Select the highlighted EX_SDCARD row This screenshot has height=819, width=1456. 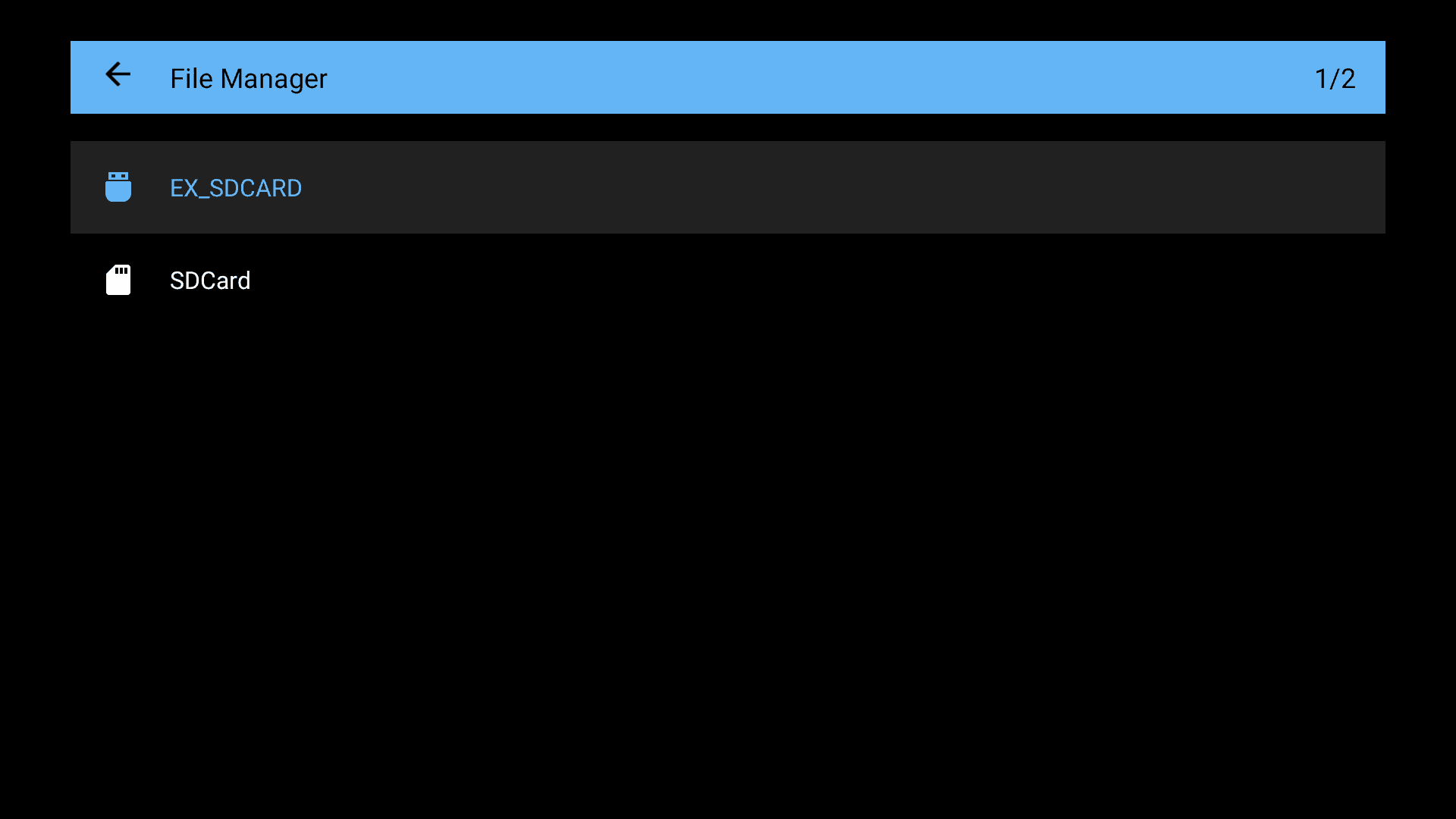point(728,187)
